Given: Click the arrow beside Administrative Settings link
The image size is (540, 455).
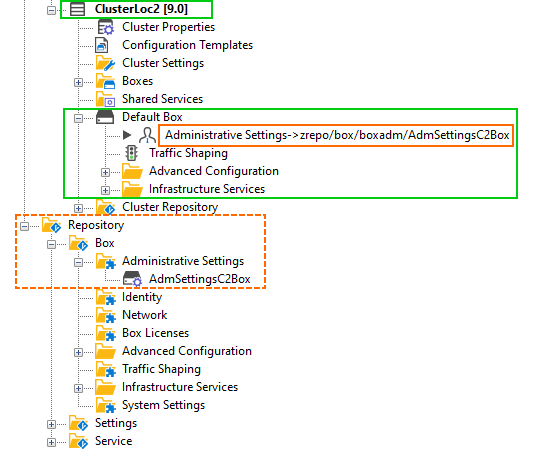Looking at the screenshot, I should click(127, 135).
